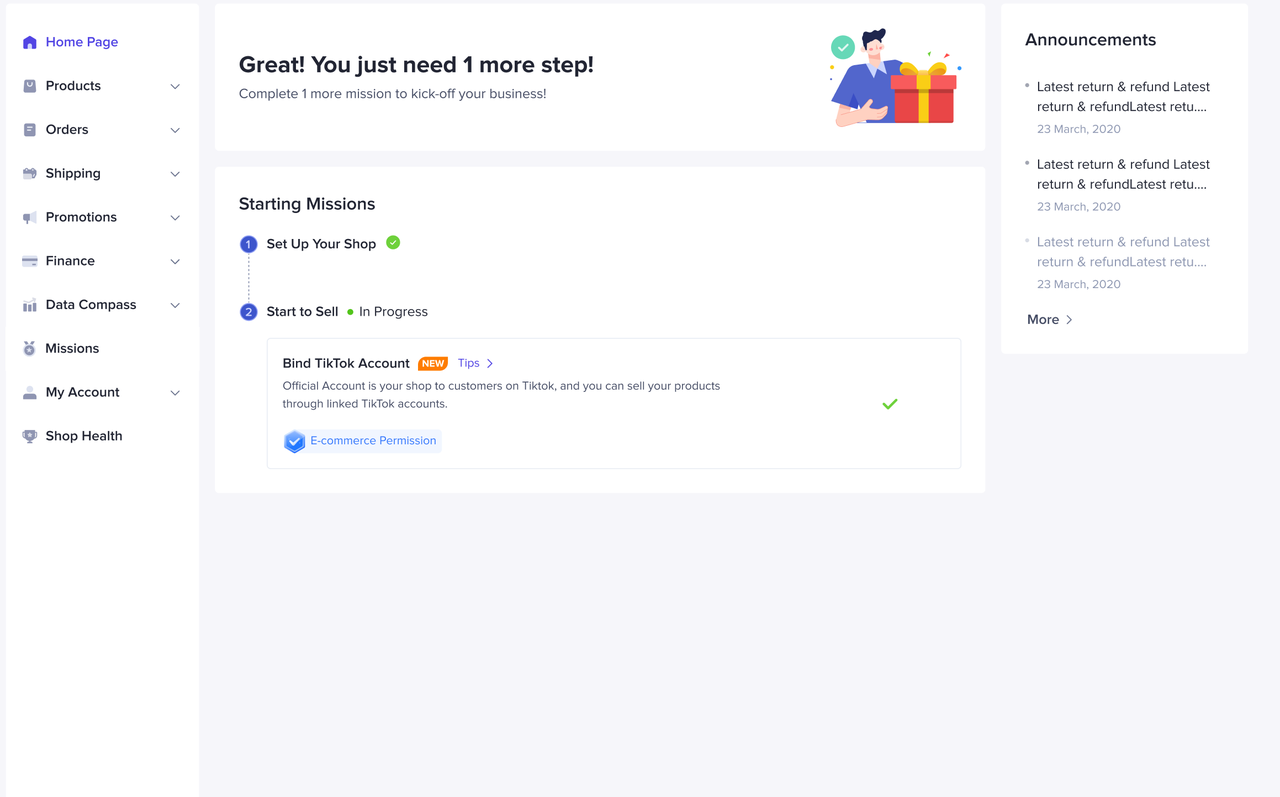Click the Home Page house icon
1280x797 pixels.
[30, 43]
